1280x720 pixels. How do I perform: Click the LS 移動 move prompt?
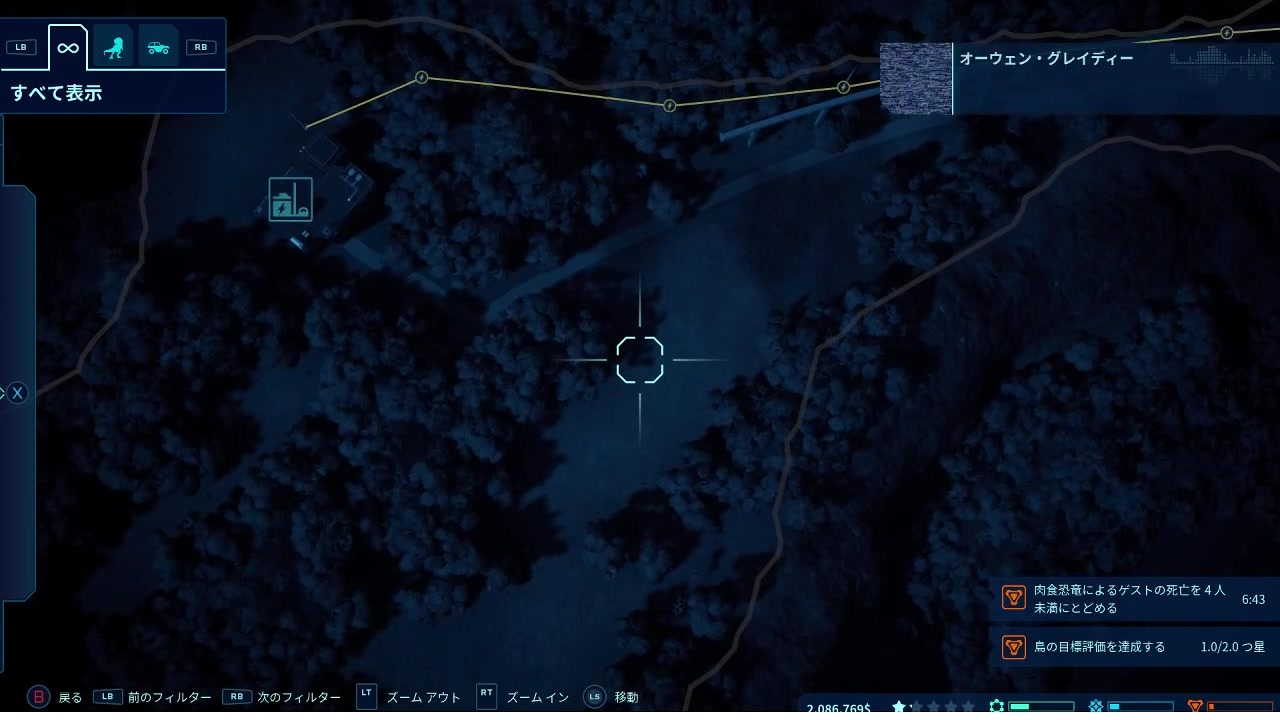(611, 697)
